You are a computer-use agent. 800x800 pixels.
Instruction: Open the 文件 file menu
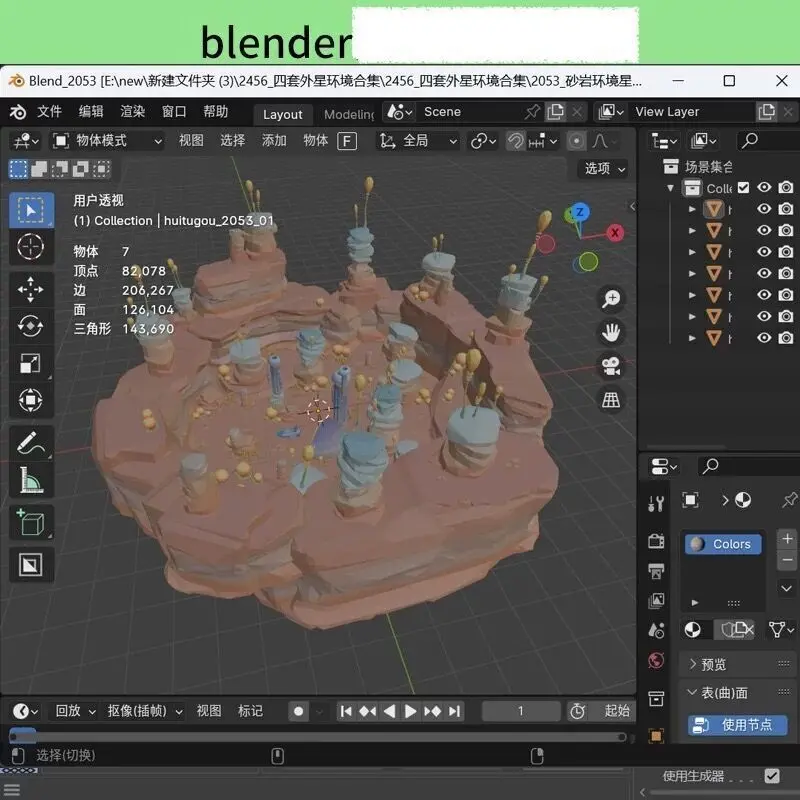tap(49, 112)
